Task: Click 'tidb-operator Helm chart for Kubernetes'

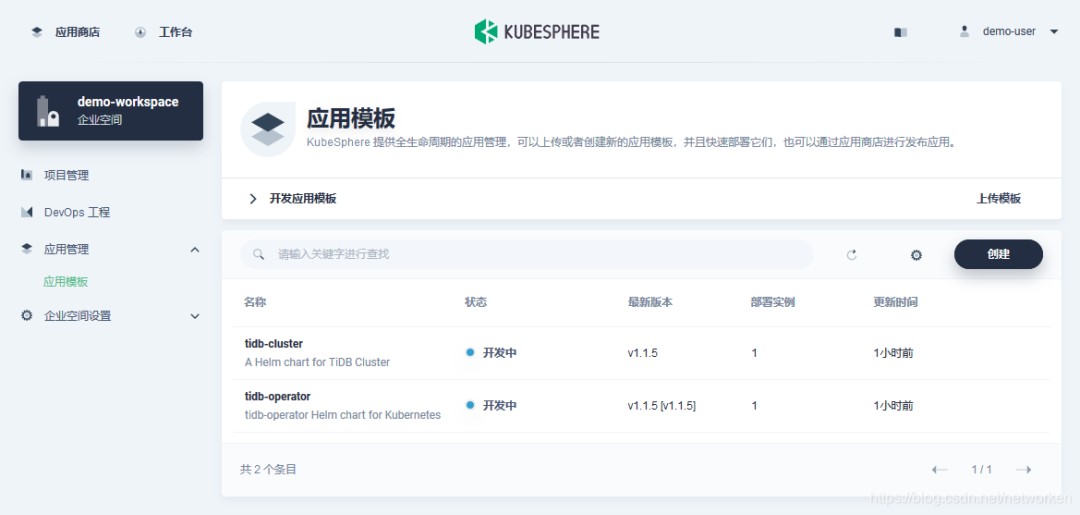Action: (x=343, y=415)
